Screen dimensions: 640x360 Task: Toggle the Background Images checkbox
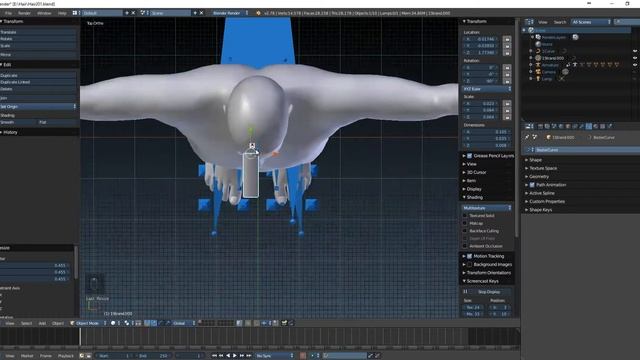[x=469, y=264]
